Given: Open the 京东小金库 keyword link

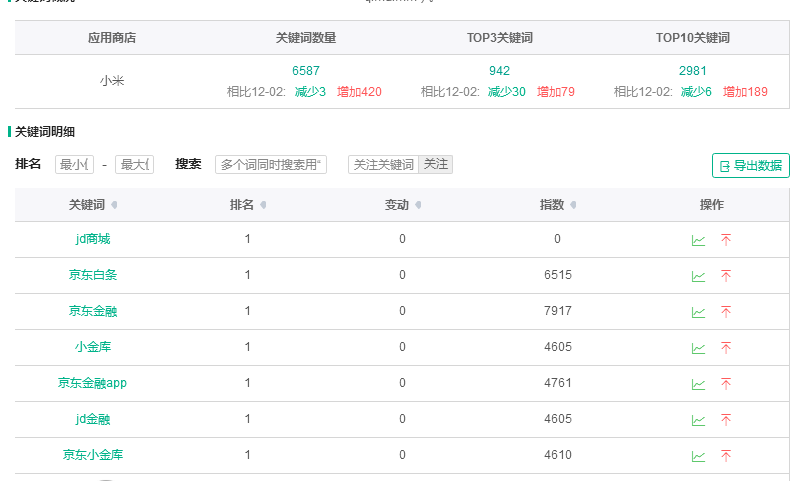Looking at the screenshot, I should click(93, 455).
